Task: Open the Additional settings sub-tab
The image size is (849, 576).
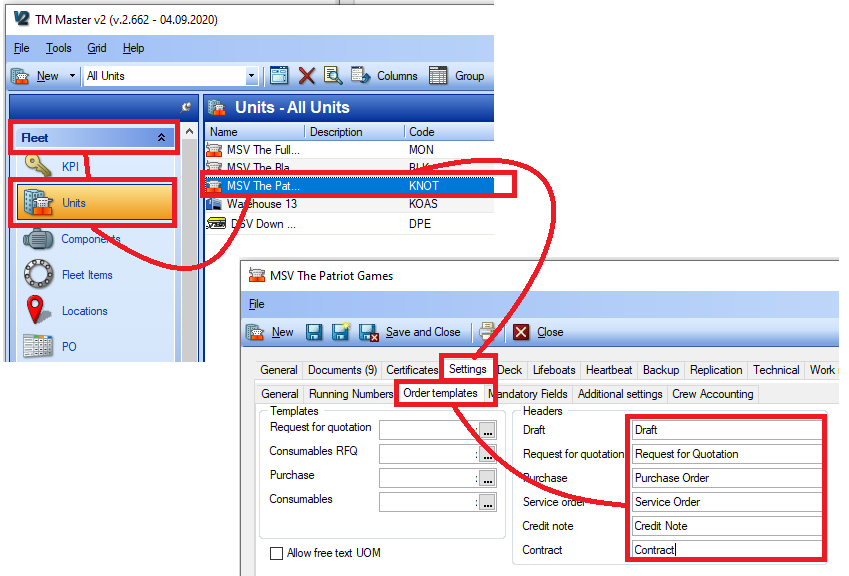Action: point(620,394)
